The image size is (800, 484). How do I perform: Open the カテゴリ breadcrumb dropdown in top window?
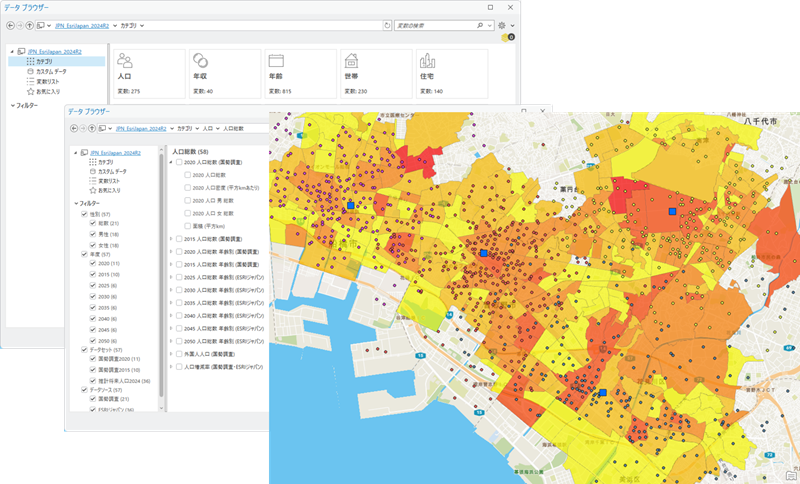tap(142, 24)
